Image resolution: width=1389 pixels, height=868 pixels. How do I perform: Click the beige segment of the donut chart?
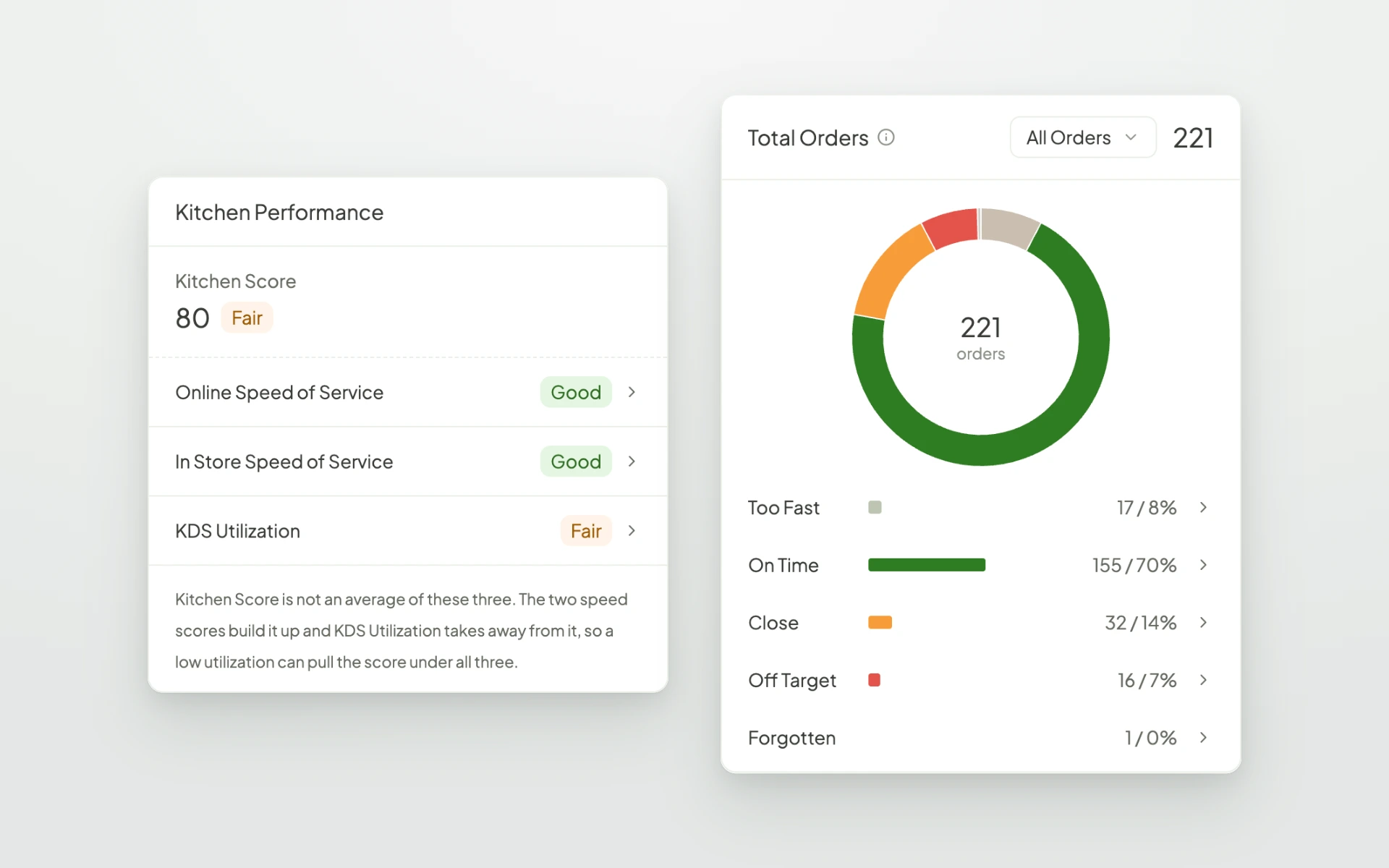(1009, 227)
